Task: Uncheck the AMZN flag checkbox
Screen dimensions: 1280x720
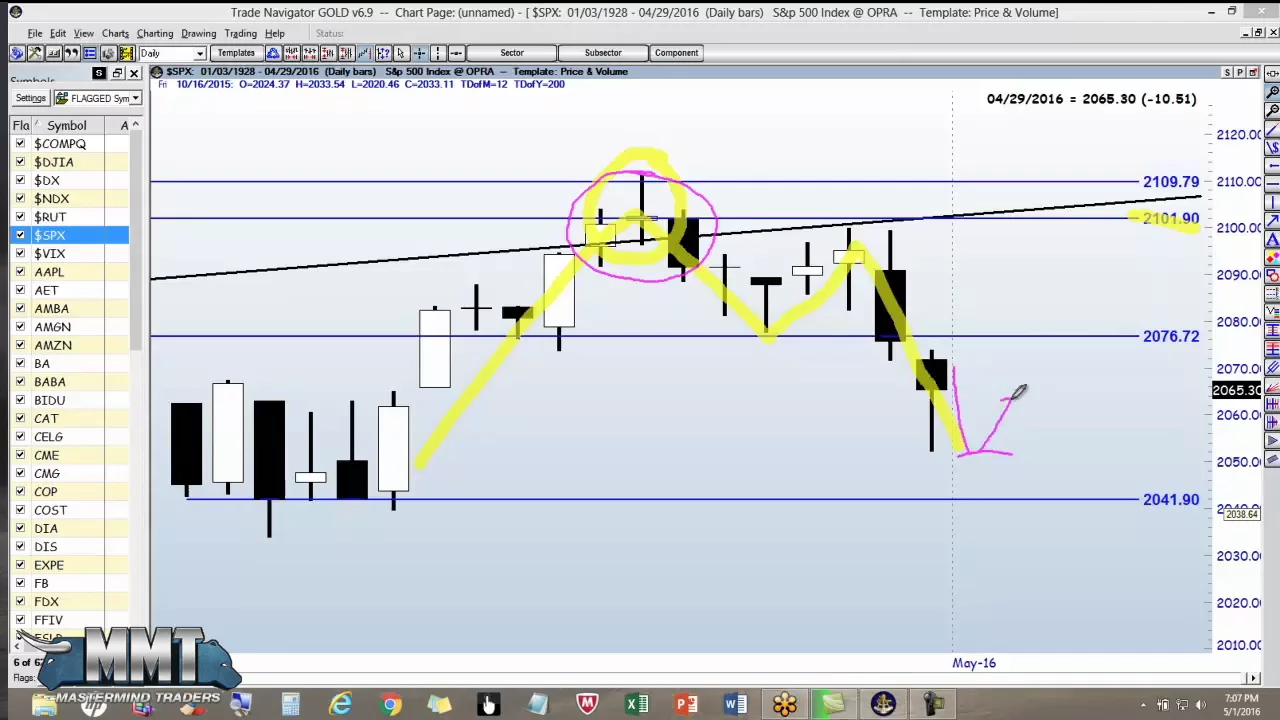Action: pos(20,345)
